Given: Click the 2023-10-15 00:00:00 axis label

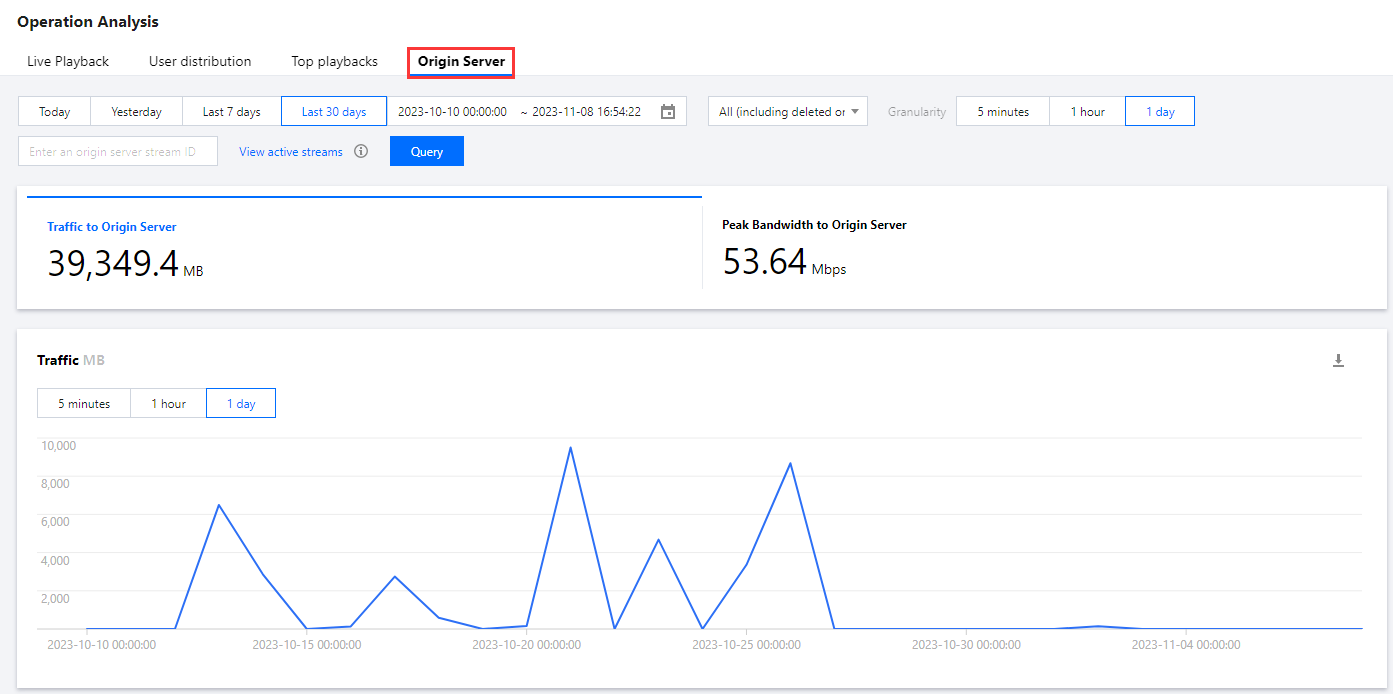Looking at the screenshot, I should [307, 645].
